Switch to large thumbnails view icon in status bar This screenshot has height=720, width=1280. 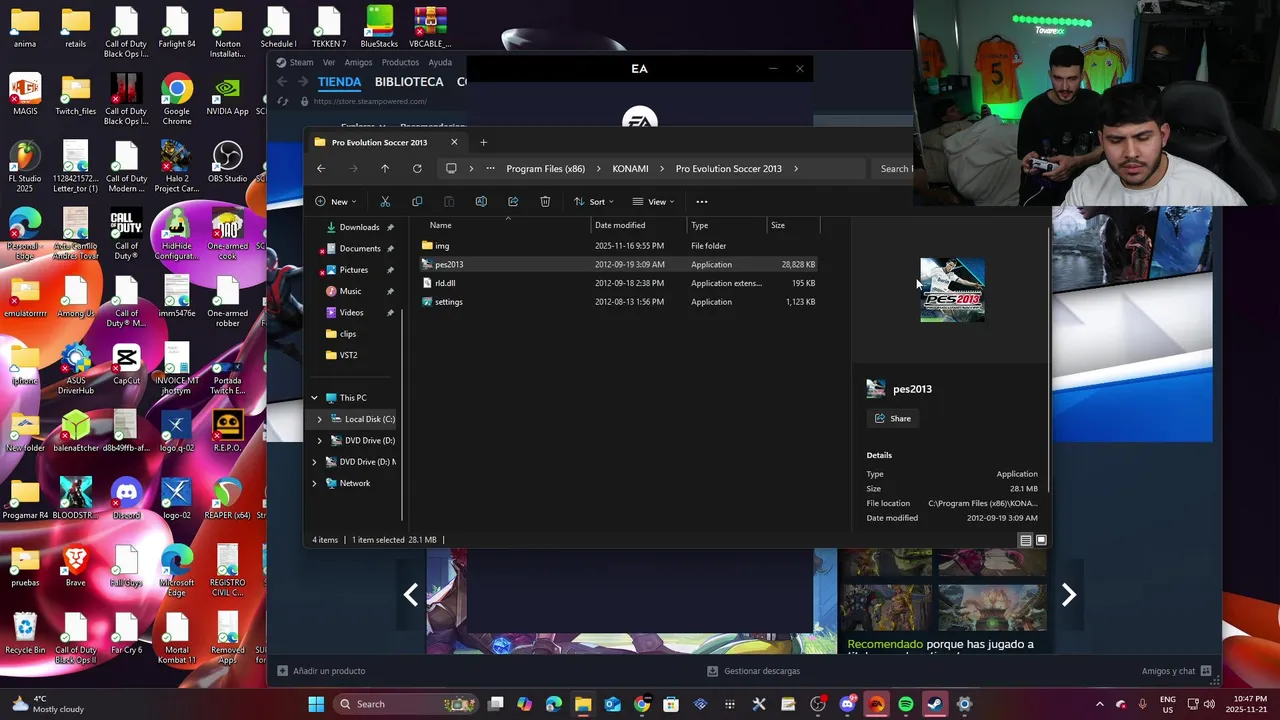[1041, 540]
